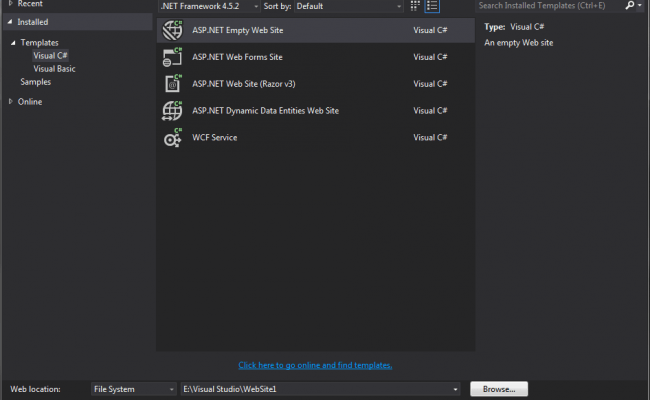
Task: Choose the ASP.NET Web Site (Razor v3) icon
Action: tap(172, 84)
